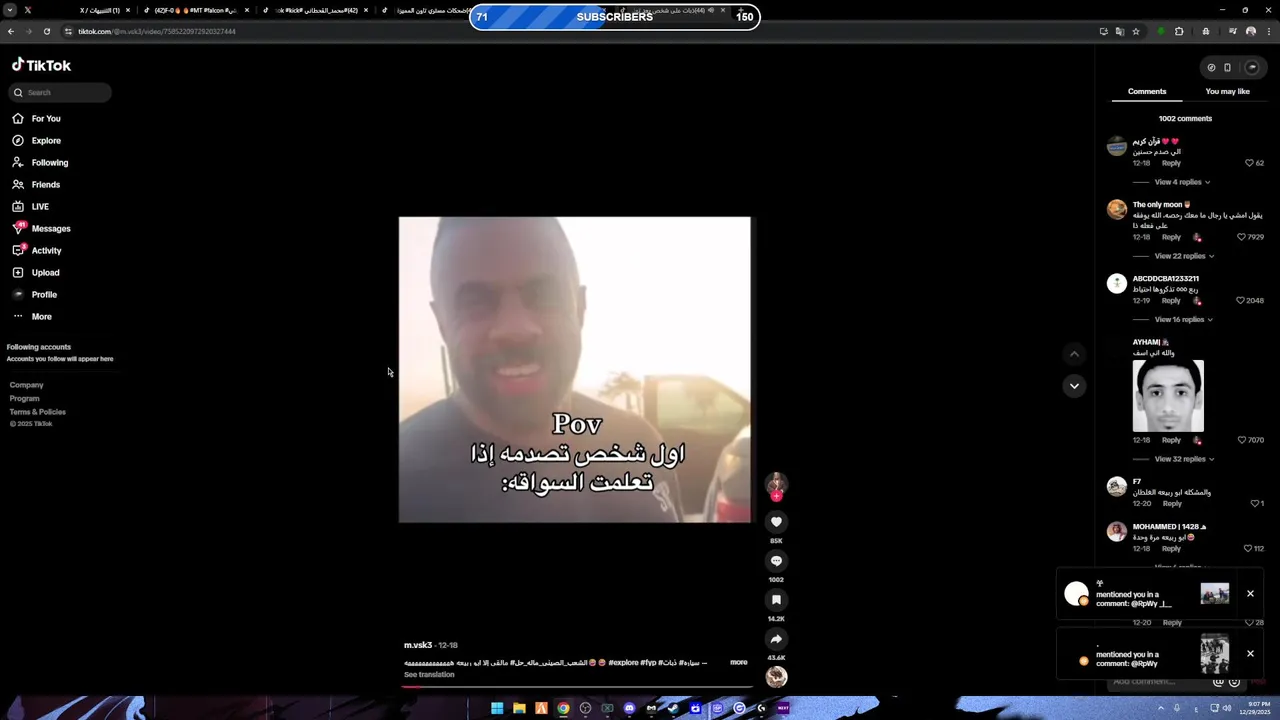
Task: Open profile avatar at top right
Action: click(x=1251, y=68)
